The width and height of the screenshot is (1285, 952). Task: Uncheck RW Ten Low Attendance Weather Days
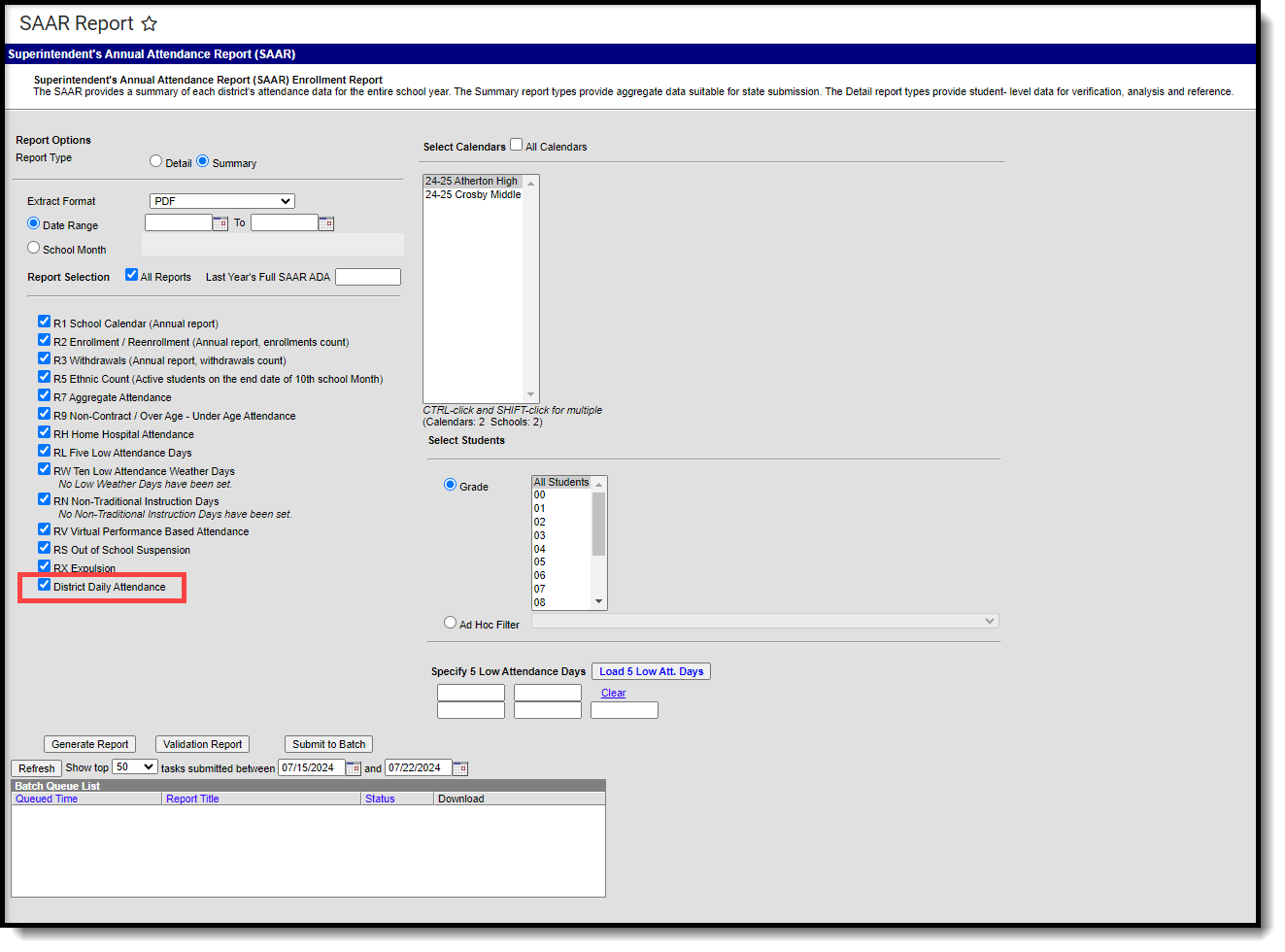45,469
